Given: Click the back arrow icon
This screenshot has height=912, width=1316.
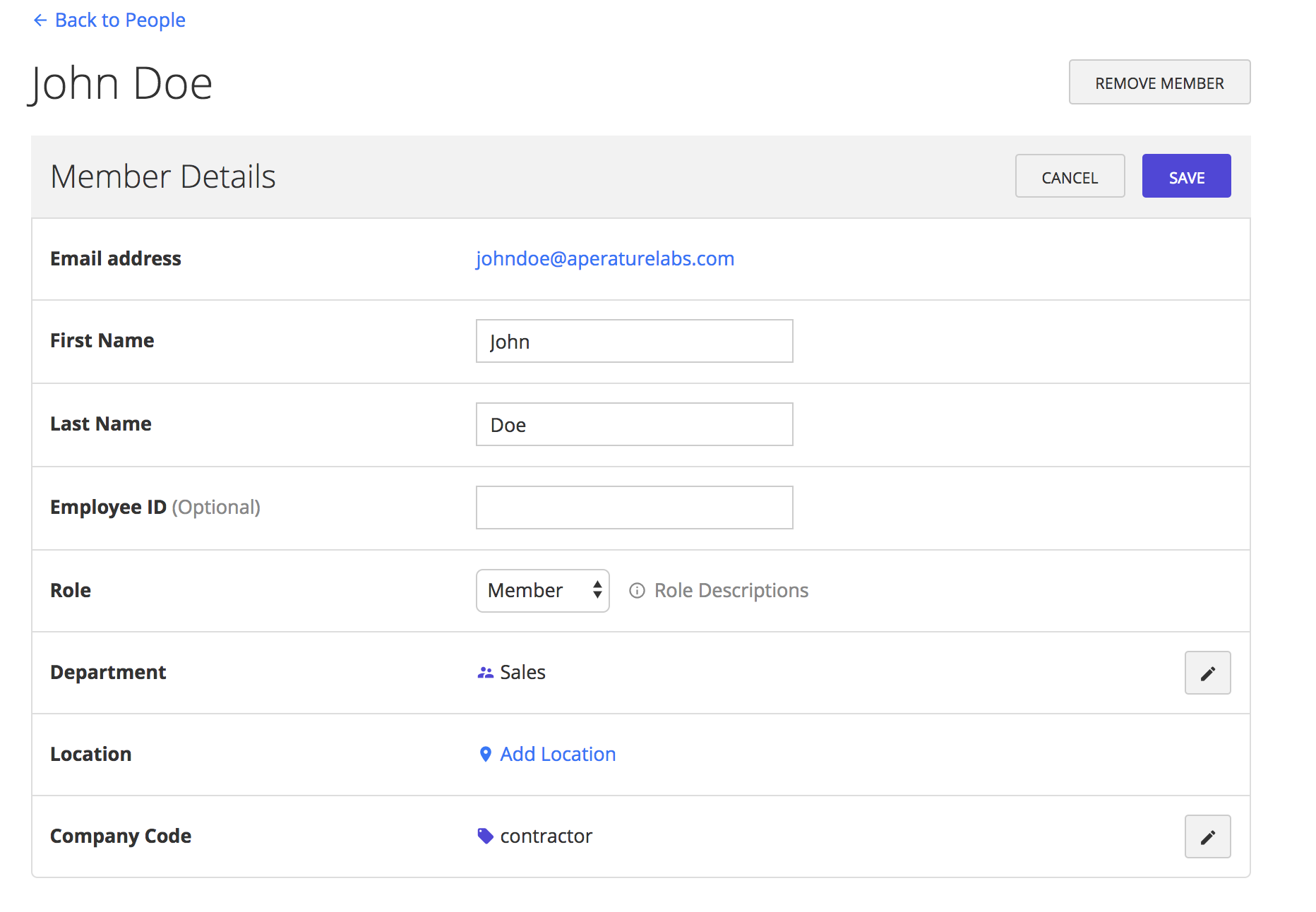Looking at the screenshot, I should (x=40, y=20).
